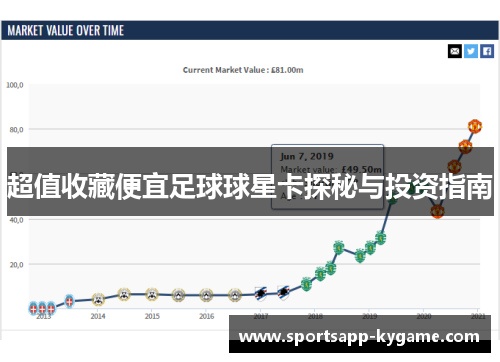Click the Sampdoria crest marker above 2017
The width and height of the screenshot is (500, 362).
(261, 294)
